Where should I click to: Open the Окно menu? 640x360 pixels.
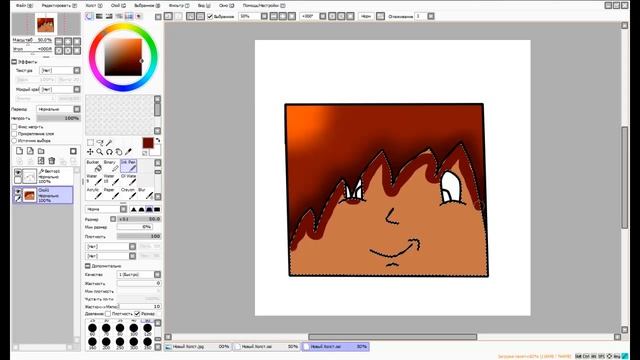(x=226, y=6)
